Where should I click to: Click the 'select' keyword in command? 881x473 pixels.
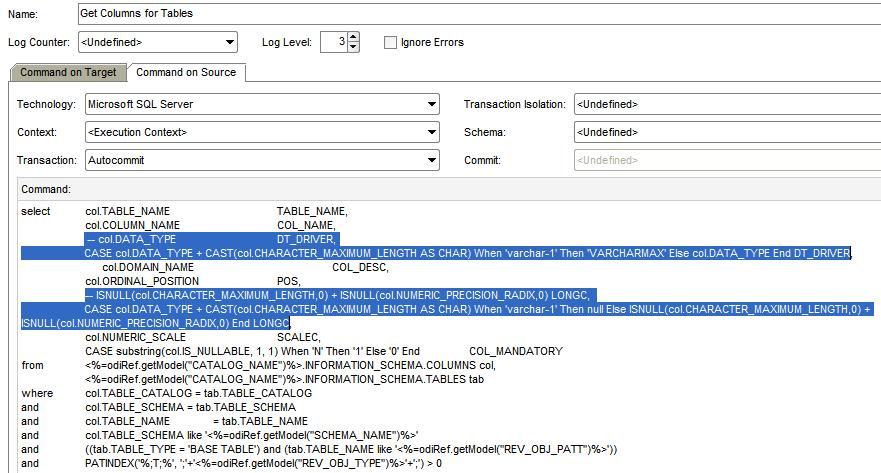coord(35,211)
